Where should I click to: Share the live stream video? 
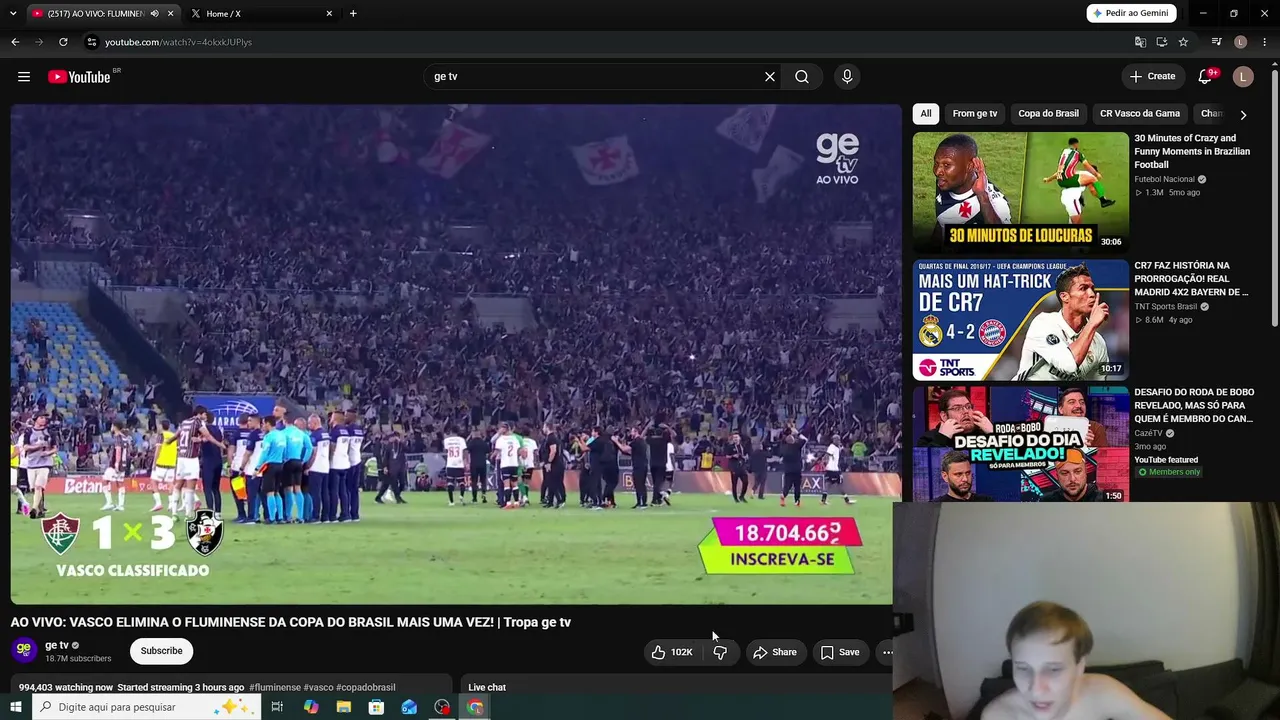(x=775, y=652)
